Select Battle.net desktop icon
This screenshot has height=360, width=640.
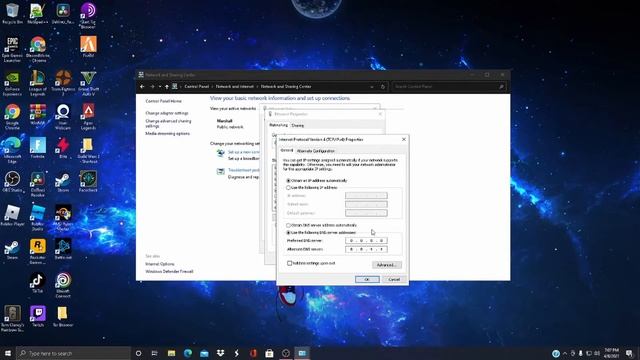point(63,249)
